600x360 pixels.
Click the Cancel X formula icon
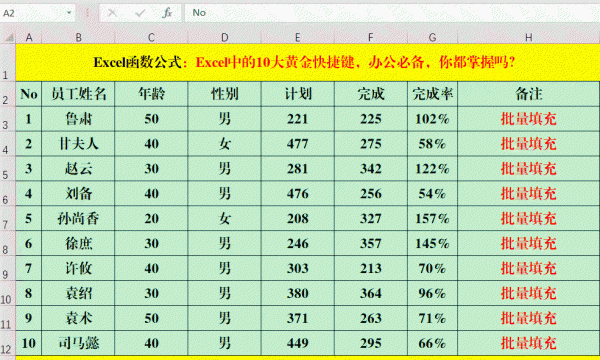click(112, 13)
